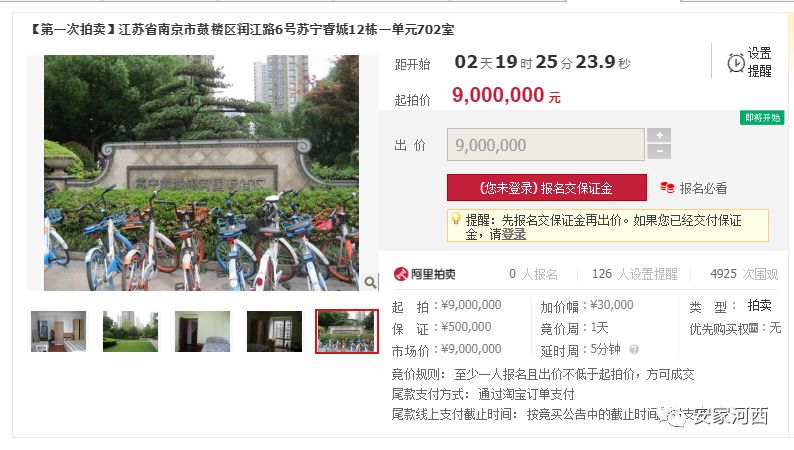Click the plus stepper to raise bid

[x=659, y=135]
